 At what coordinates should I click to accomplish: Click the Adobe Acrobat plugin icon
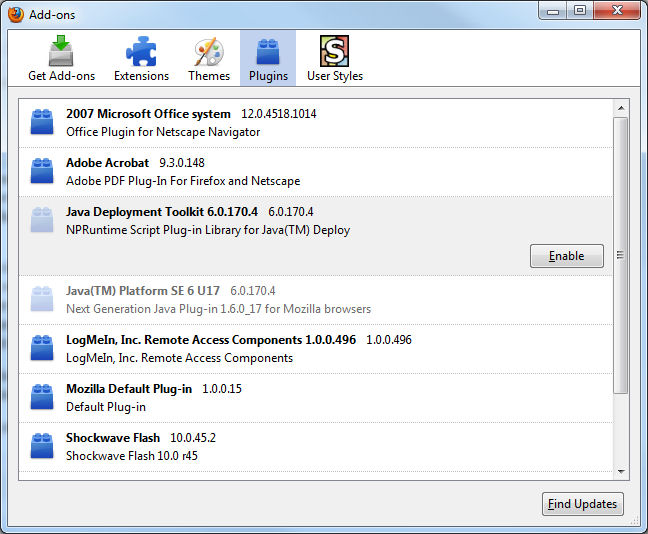(42, 170)
